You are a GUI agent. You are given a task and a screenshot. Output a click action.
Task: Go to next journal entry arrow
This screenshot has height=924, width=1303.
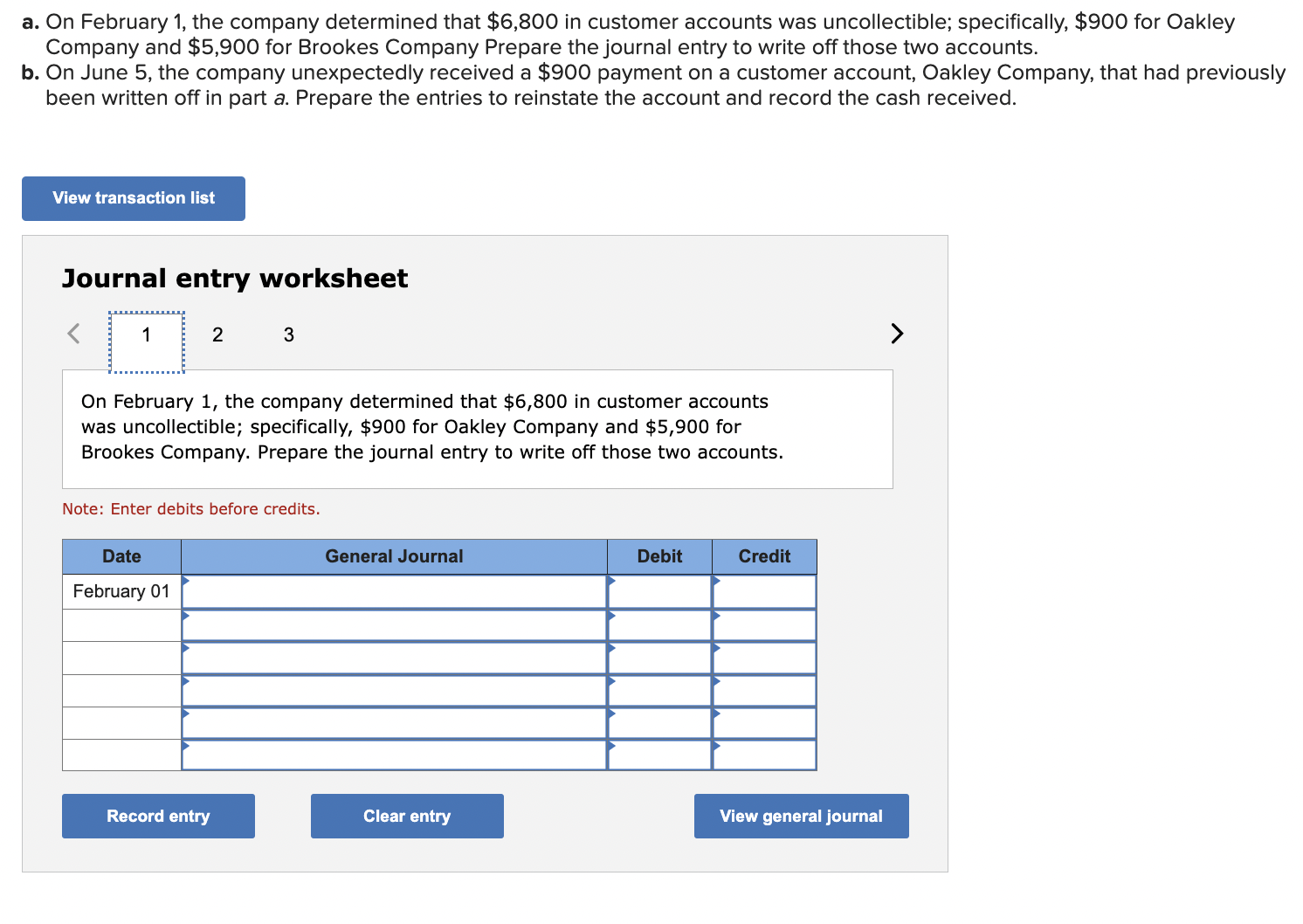[x=896, y=334]
